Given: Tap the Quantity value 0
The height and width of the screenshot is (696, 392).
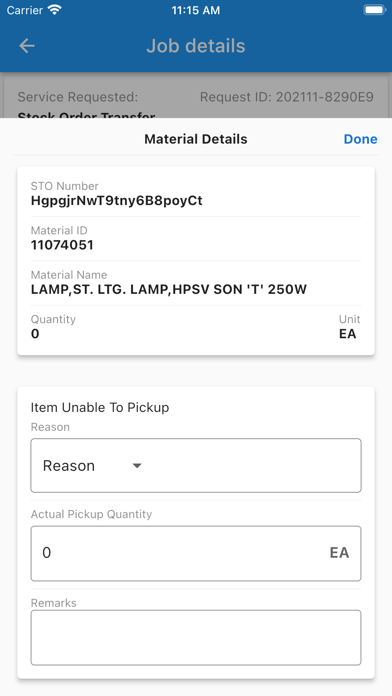Looking at the screenshot, I should pos(35,334).
